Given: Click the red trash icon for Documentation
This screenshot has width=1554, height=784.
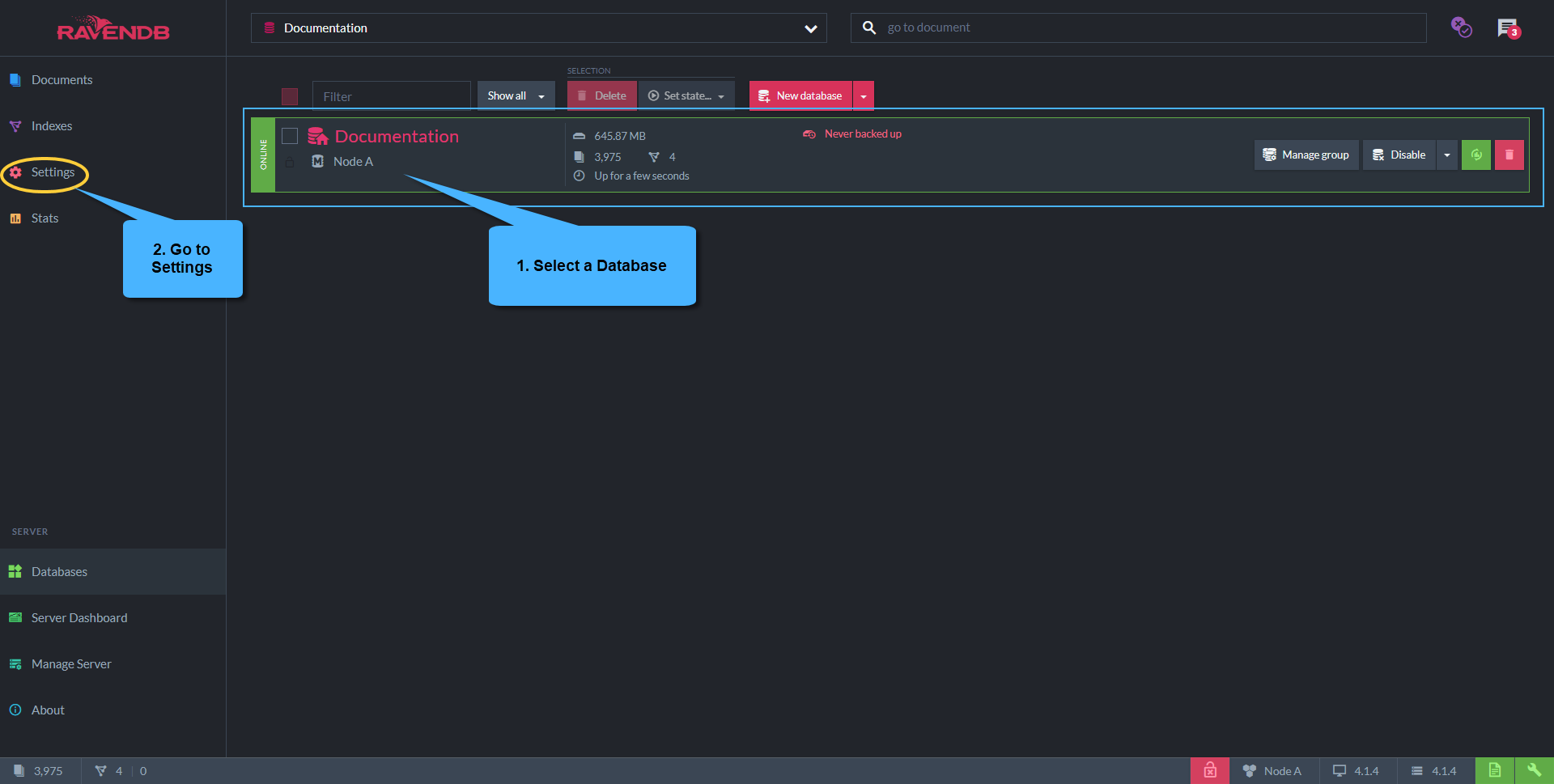Looking at the screenshot, I should (x=1509, y=155).
